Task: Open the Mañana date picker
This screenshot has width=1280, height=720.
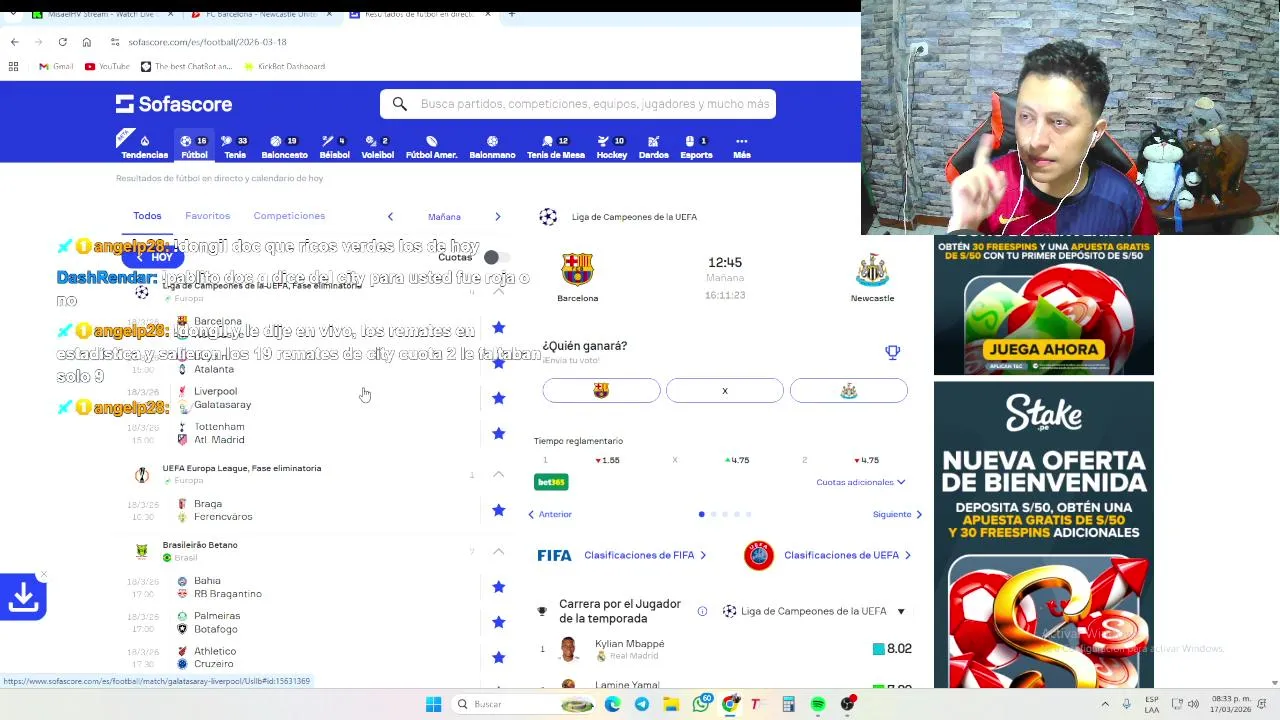Action: pyautogui.click(x=444, y=216)
